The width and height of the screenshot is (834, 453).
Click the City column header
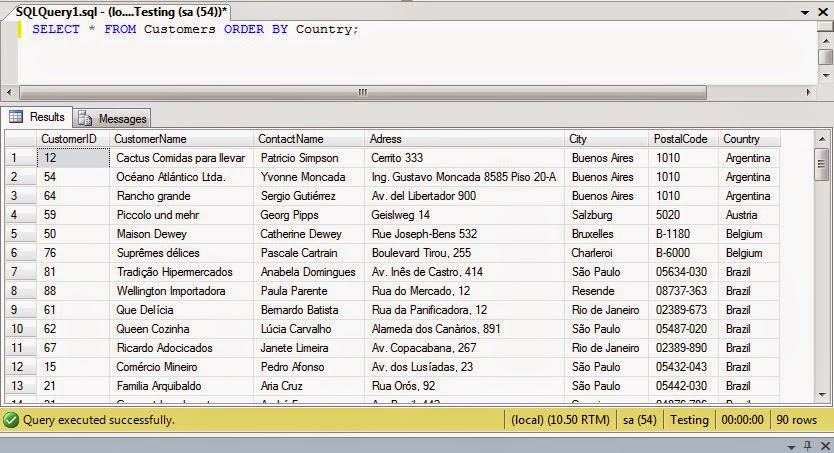606,139
